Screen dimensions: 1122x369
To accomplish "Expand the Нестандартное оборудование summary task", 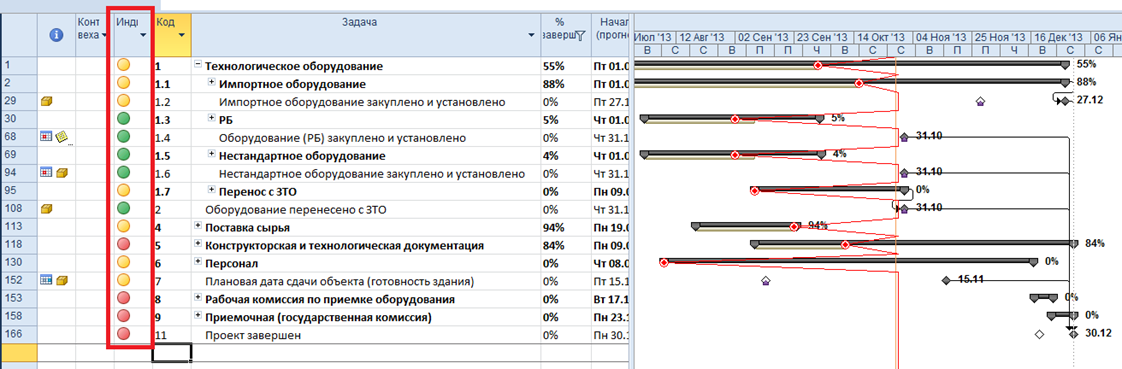I will pyautogui.click(x=212, y=154).
